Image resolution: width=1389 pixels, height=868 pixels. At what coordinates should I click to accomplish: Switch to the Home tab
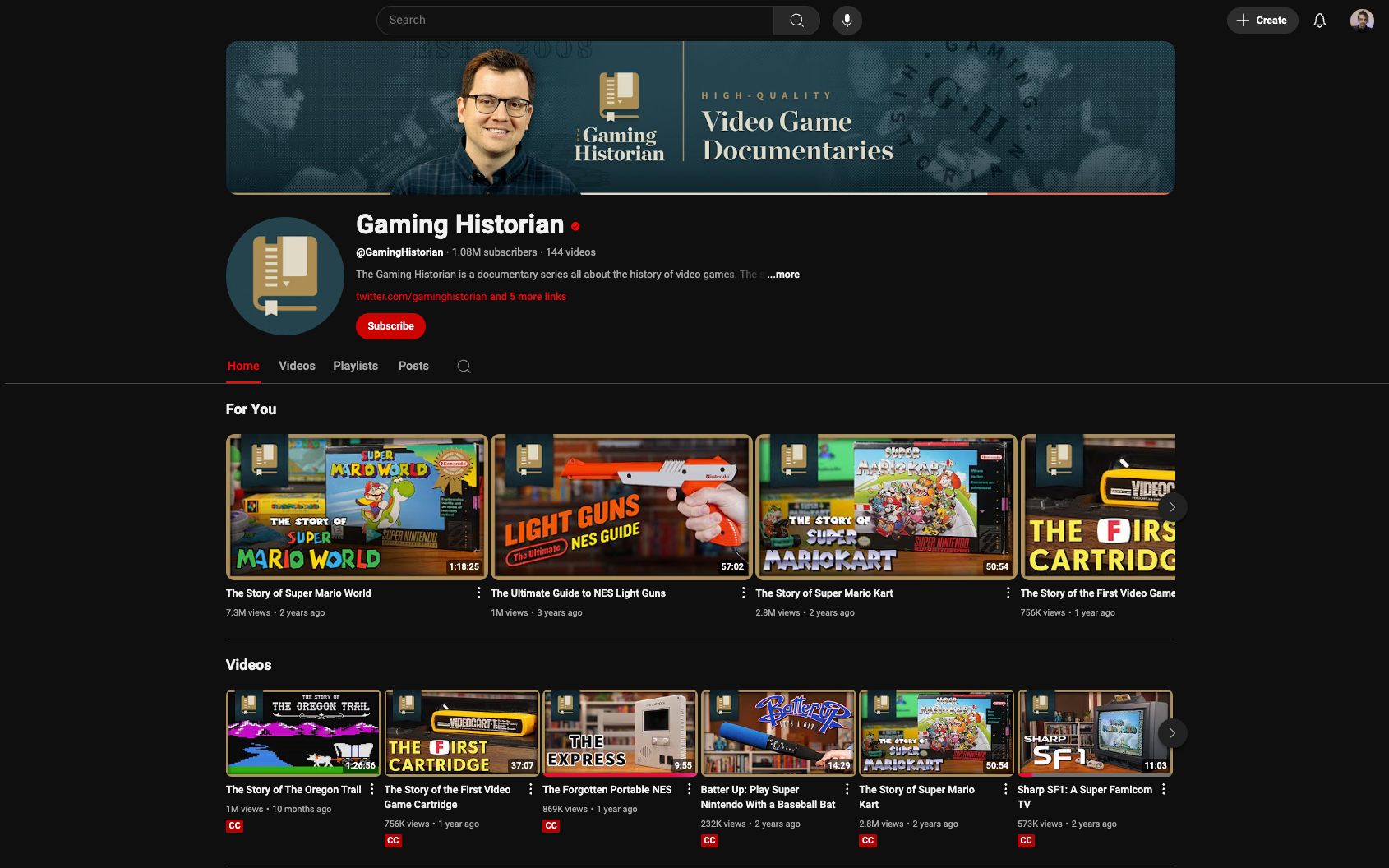click(x=243, y=367)
